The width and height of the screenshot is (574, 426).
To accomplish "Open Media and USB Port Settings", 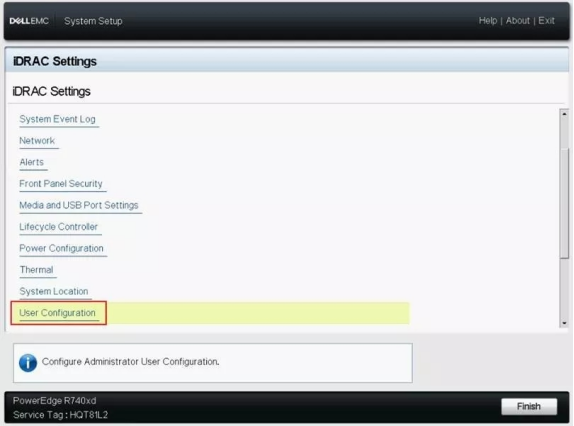I will pyautogui.click(x=79, y=205).
